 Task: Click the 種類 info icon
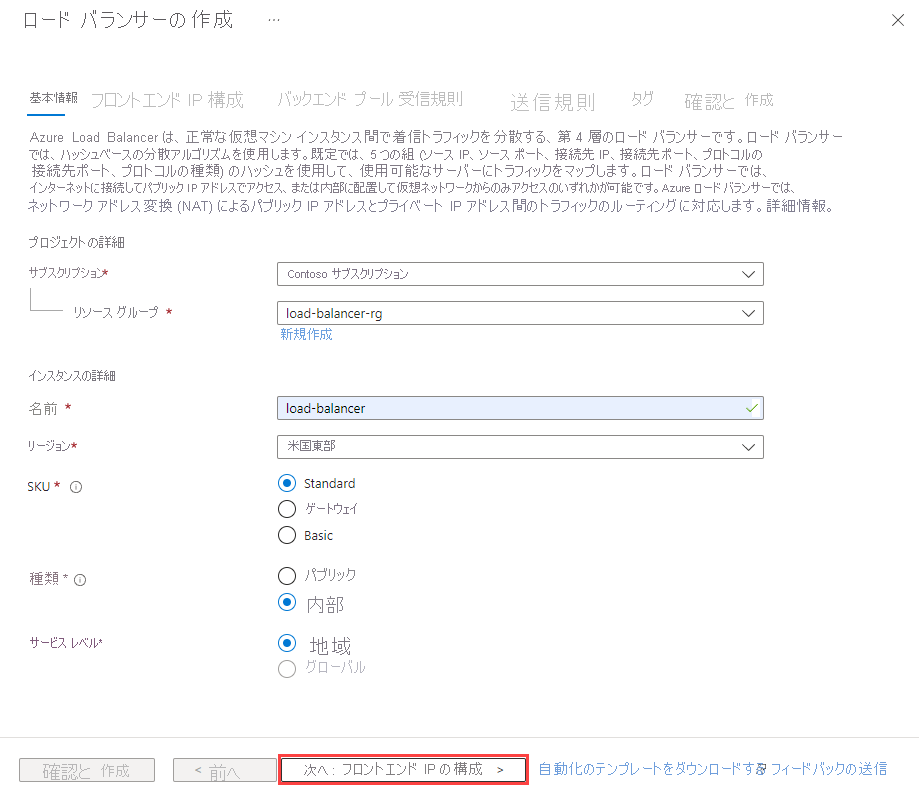click(x=80, y=580)
